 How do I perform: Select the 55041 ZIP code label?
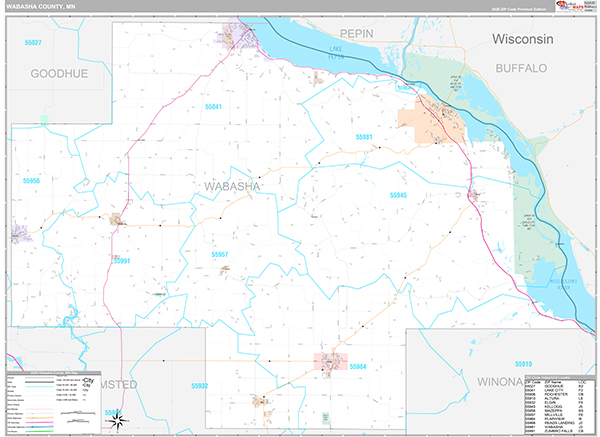(213, 106)
